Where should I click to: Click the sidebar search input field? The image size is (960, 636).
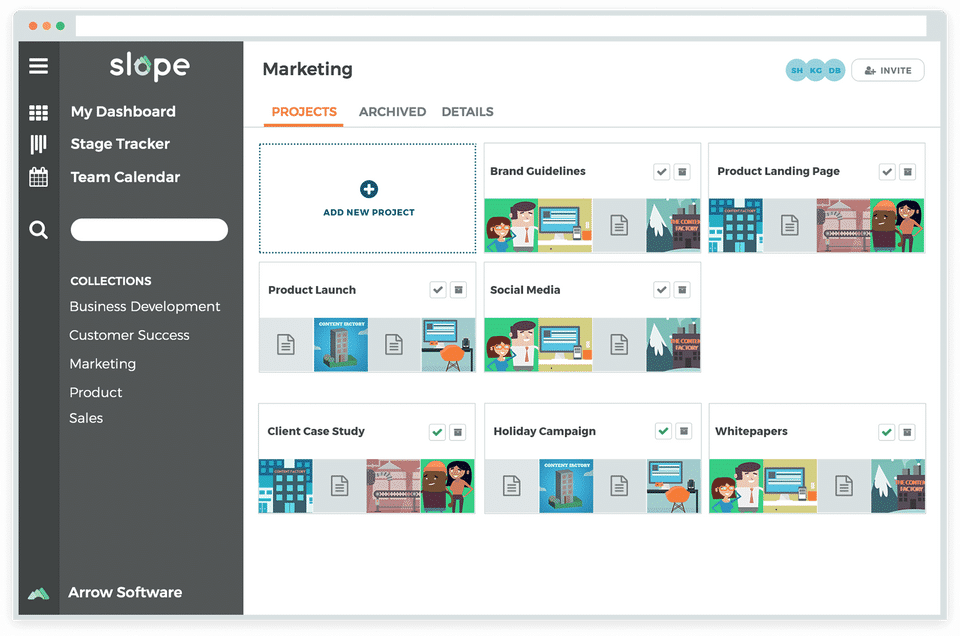[x=149, y=230]
